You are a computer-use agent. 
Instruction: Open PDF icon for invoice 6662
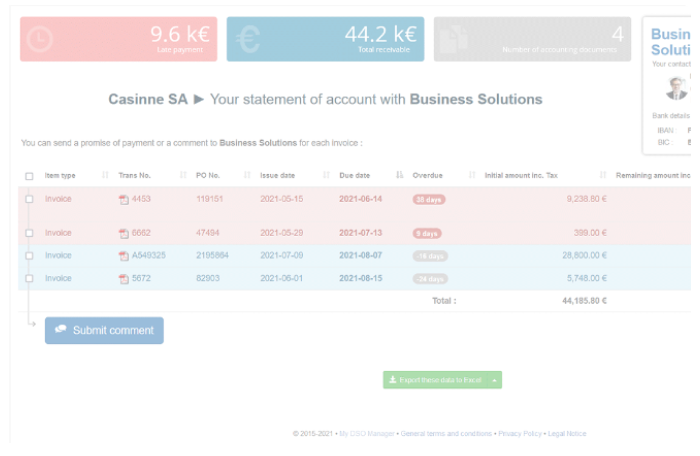[124, 233]
